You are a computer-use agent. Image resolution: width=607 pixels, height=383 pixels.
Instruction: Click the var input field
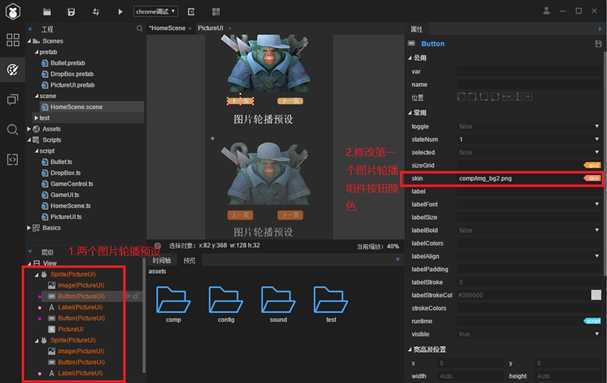(529, 71)
